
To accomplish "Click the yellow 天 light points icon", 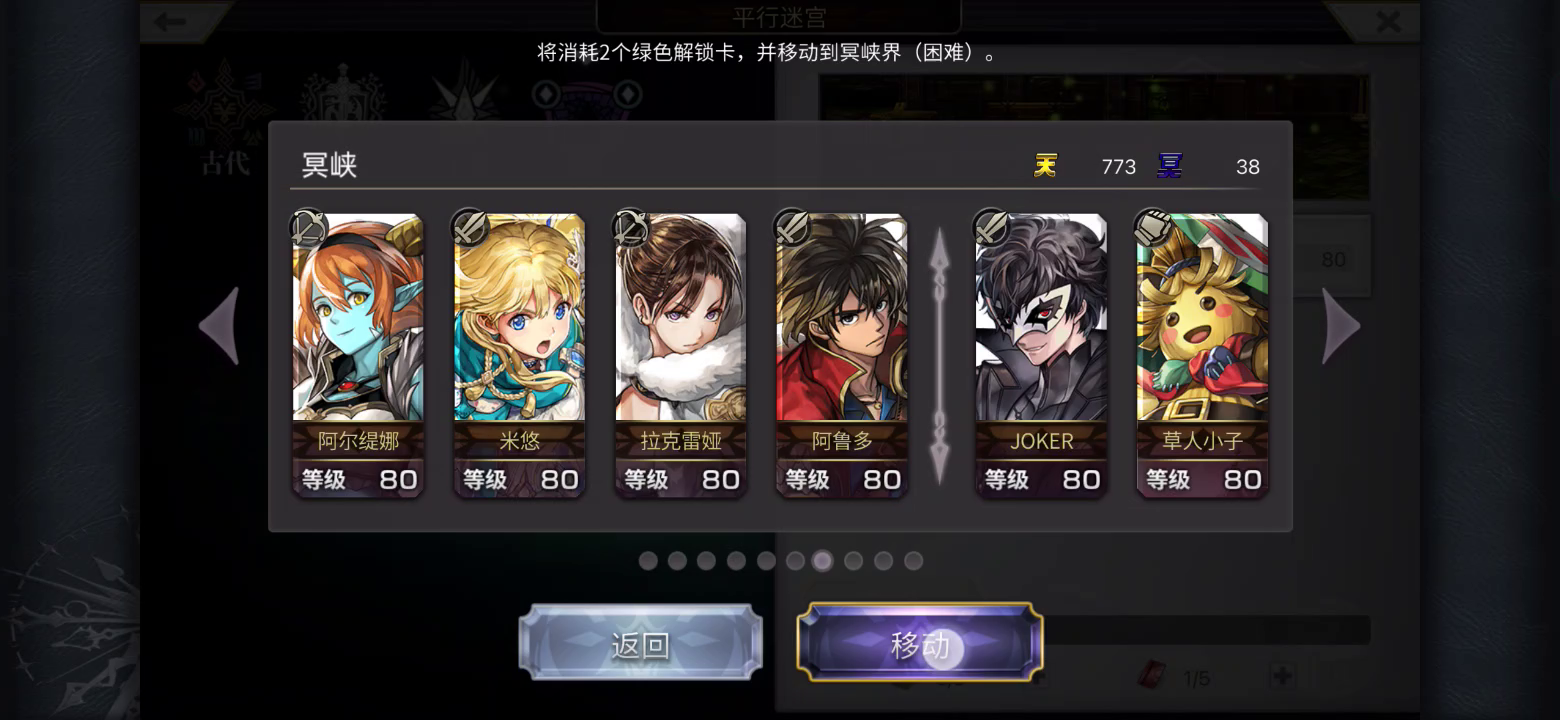I will 1045,165.
